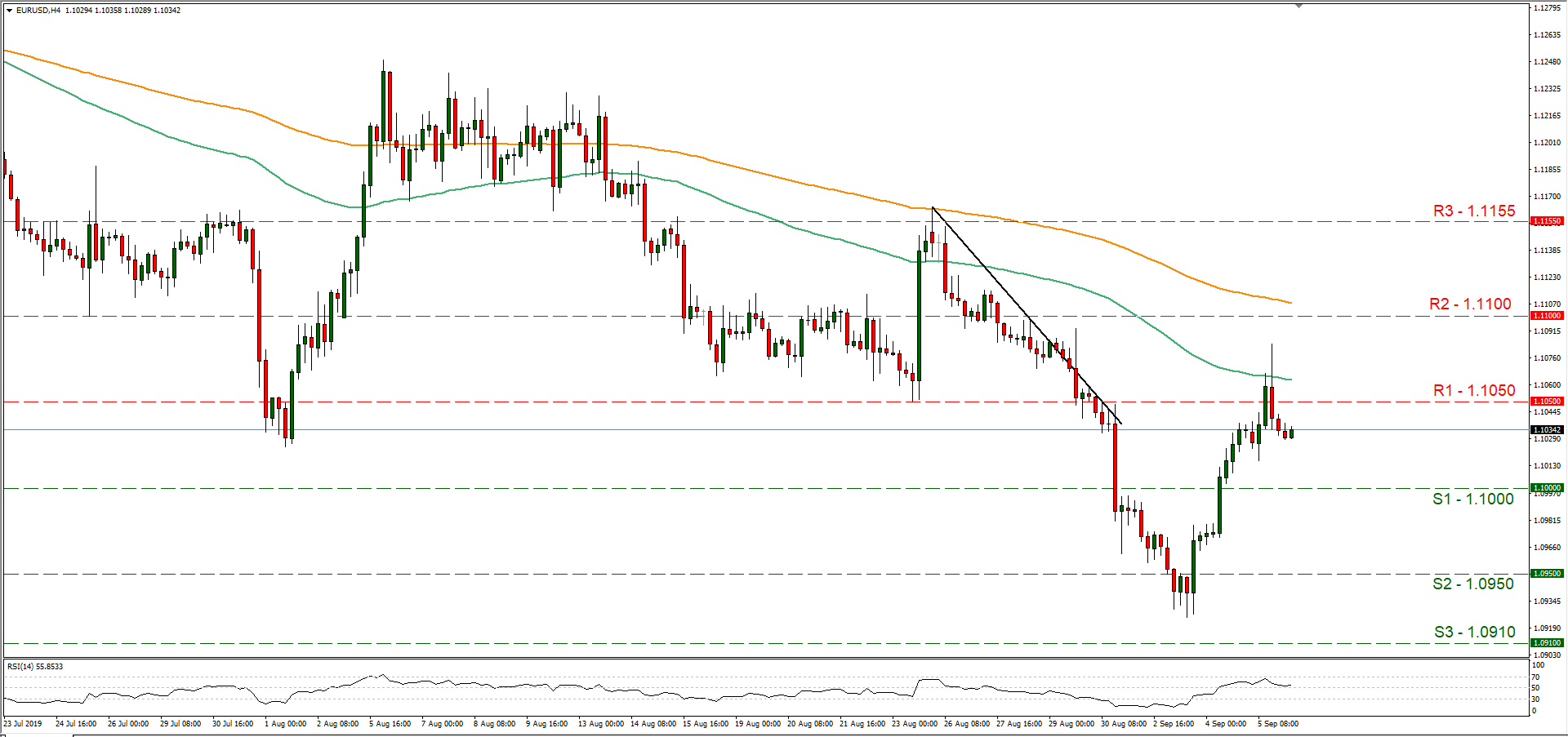Click the 1.12480 price scale value
The image size is (1568, 737).
(1548, 62)
